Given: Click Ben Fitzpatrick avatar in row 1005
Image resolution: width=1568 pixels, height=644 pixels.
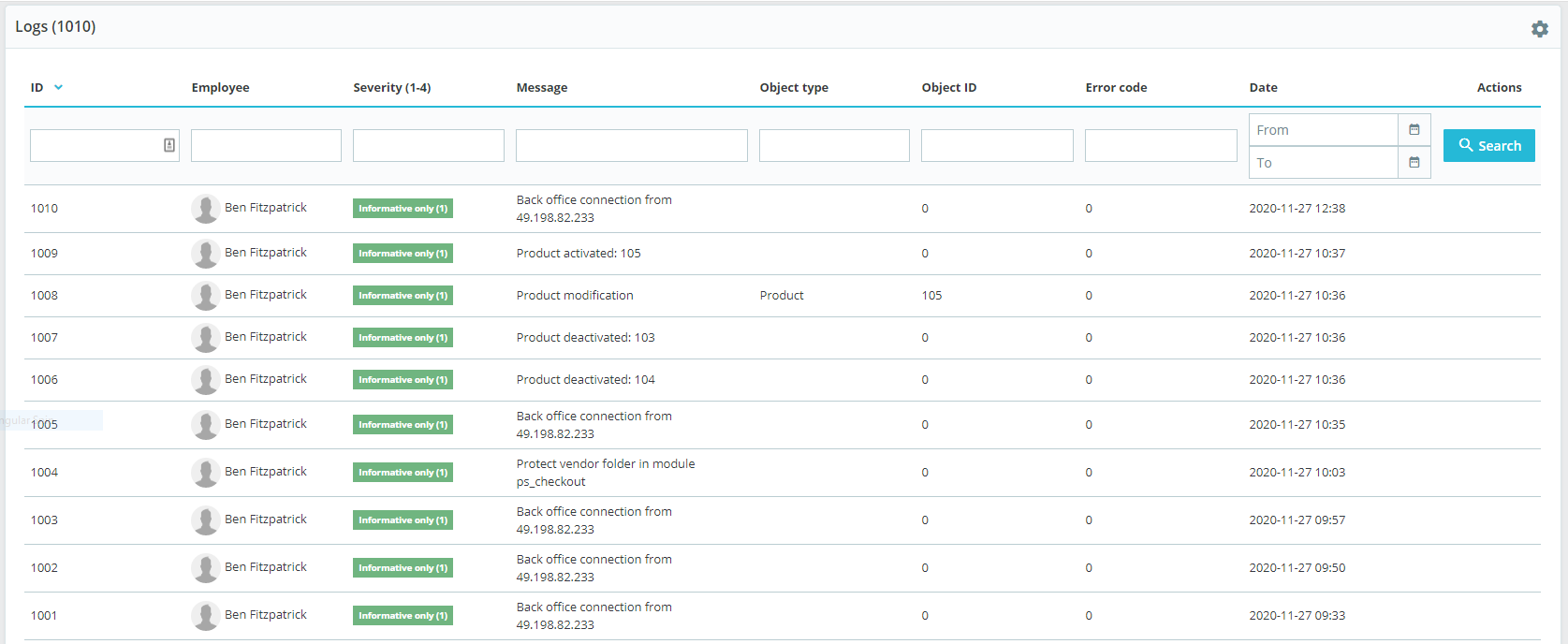Looking at the screenshot, I should click(x=206, y=425).
